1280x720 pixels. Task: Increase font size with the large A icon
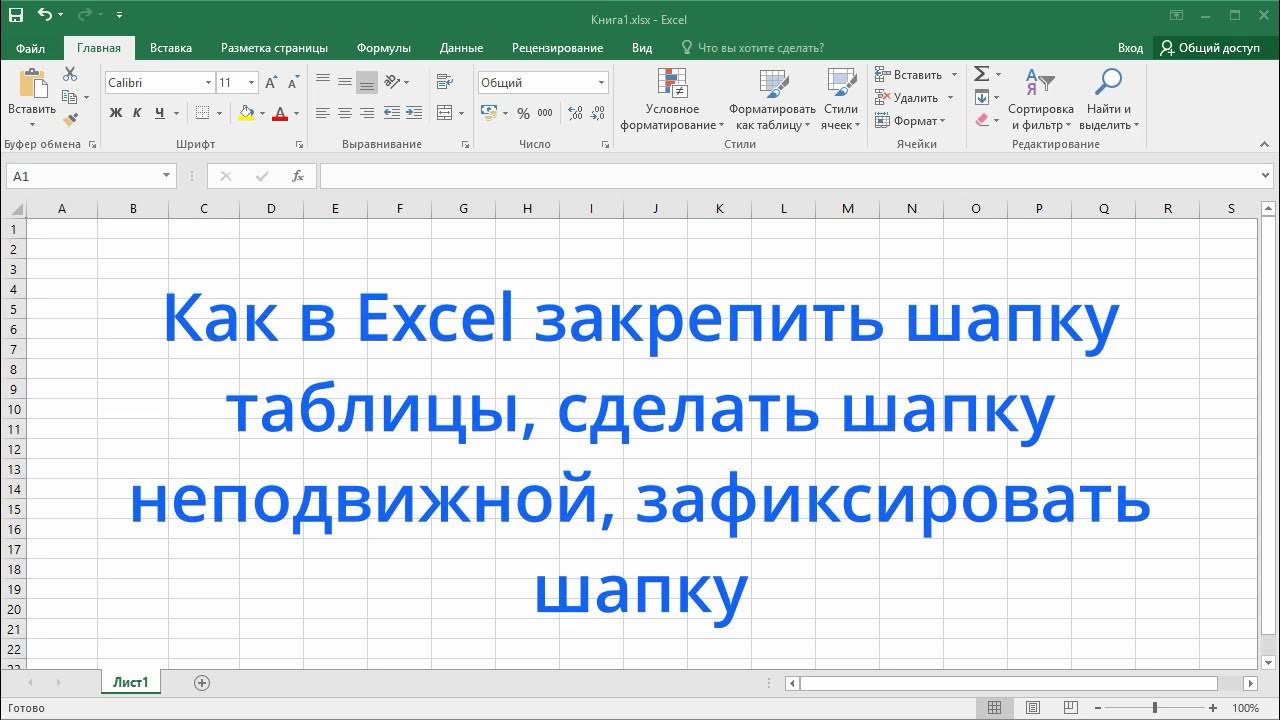[x=271, y=83]
